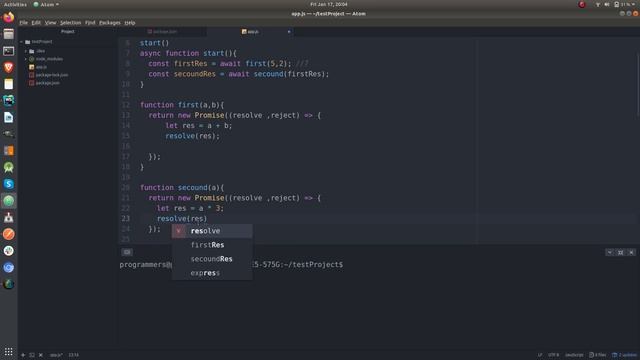The image size is (640, 360).
Task: Click the app.js file icon in tree view
Action: coord(31,67)
